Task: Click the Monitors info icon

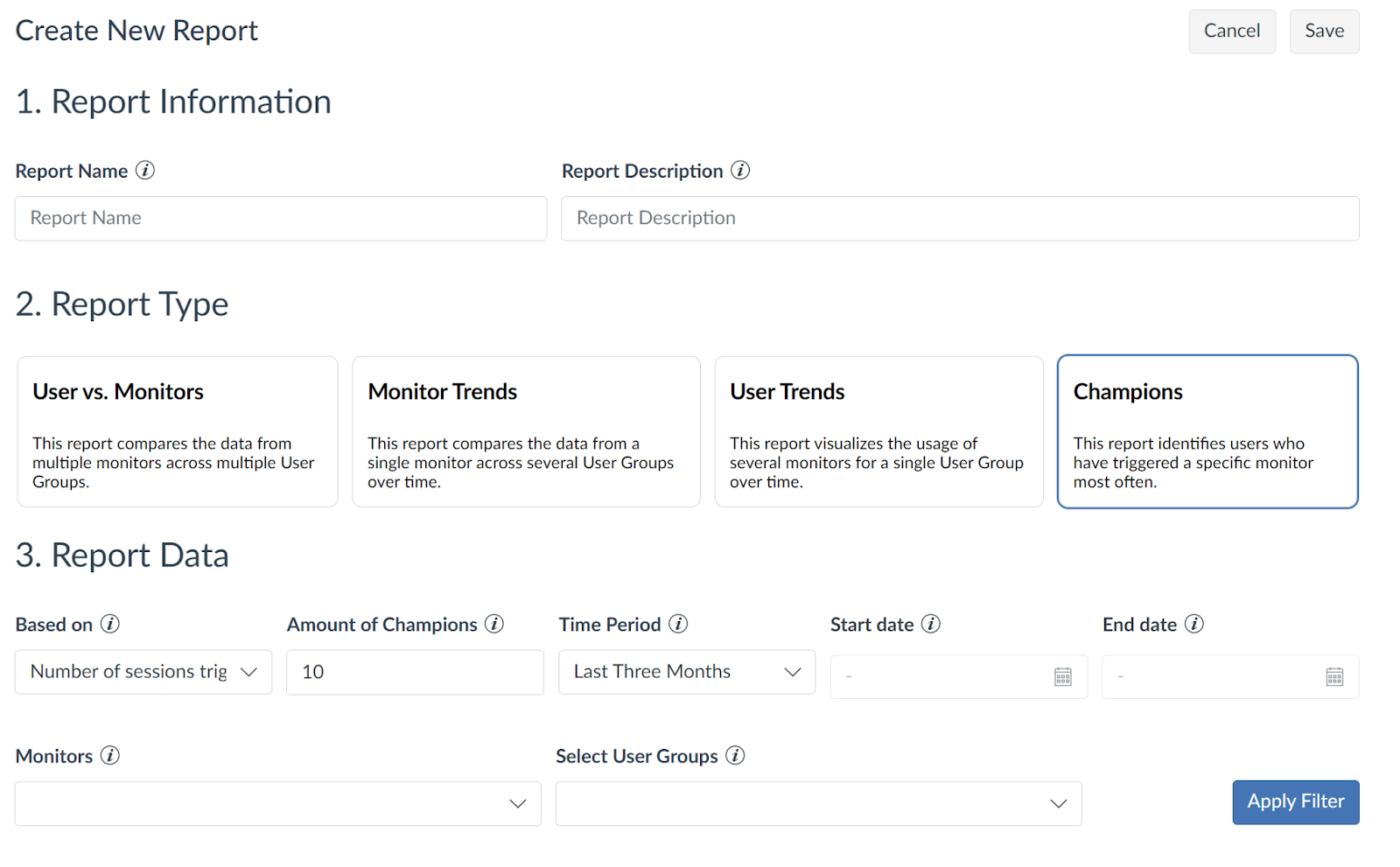Action: click(110, 755)
